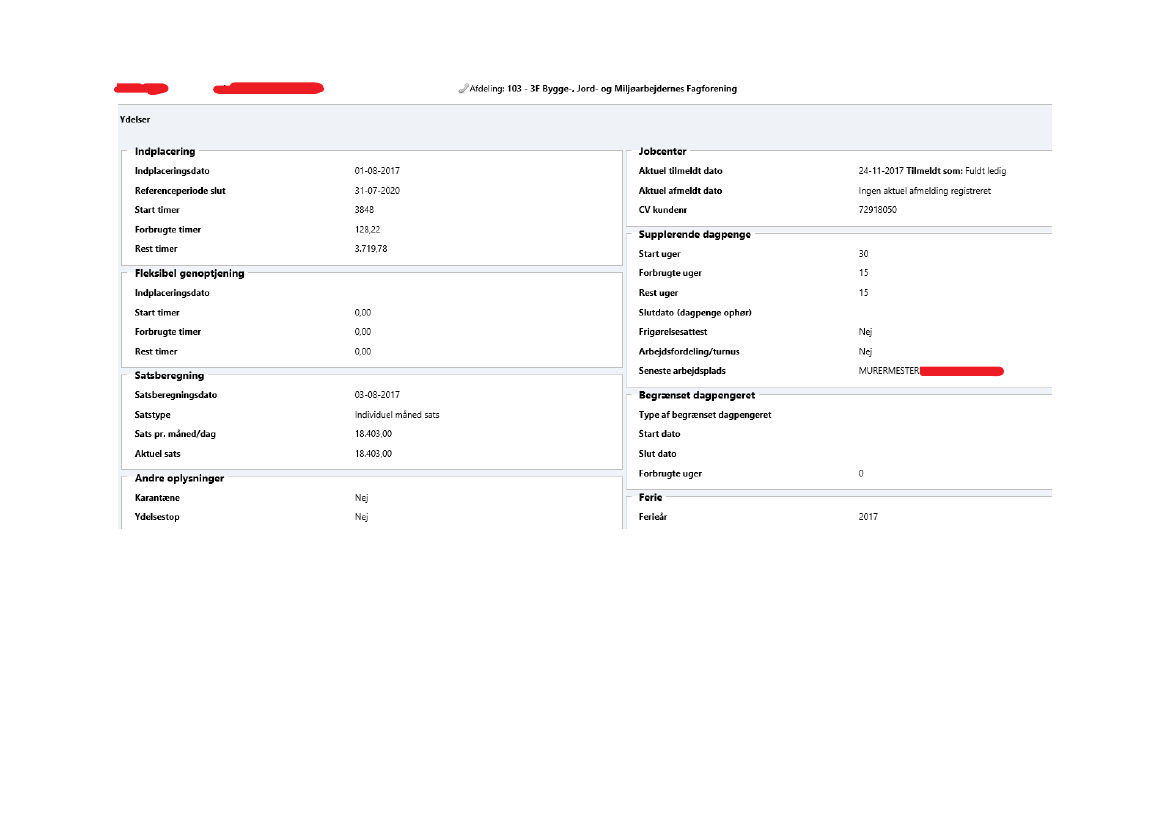Open the Ydelser tab header

[134, 119]
